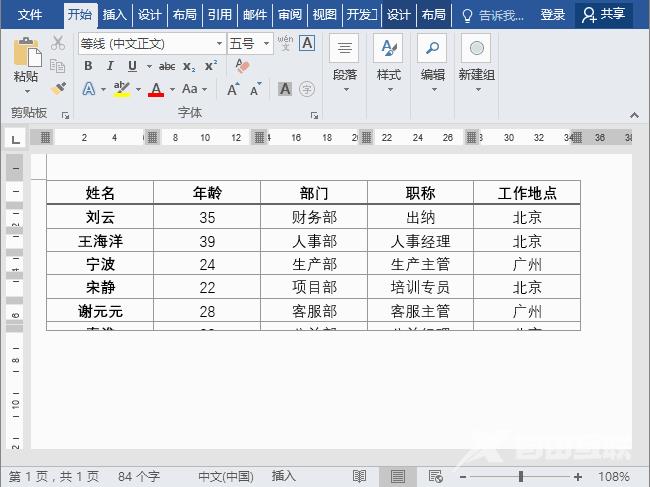Toggle Italic formatting
650x487 pixels.
click(109, 66)
